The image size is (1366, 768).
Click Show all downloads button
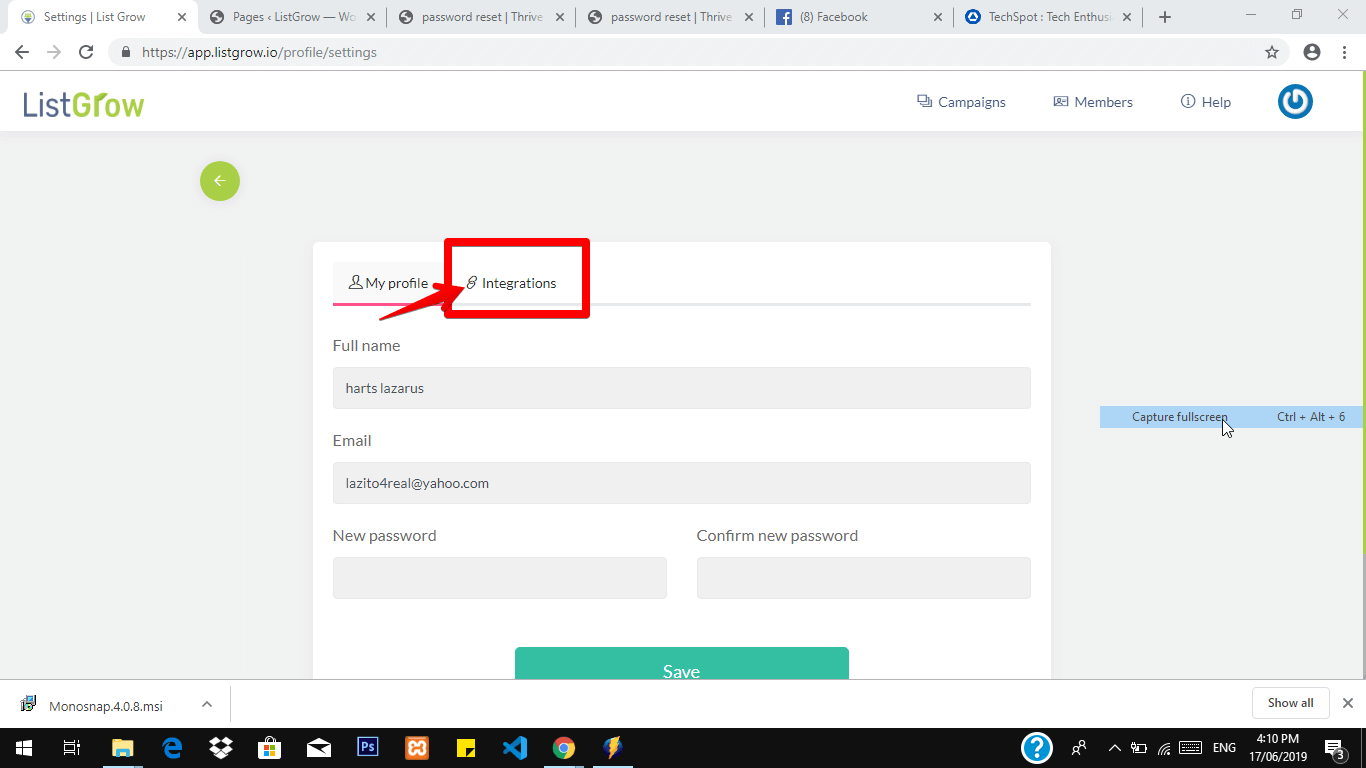click(x=1290, y=703)
